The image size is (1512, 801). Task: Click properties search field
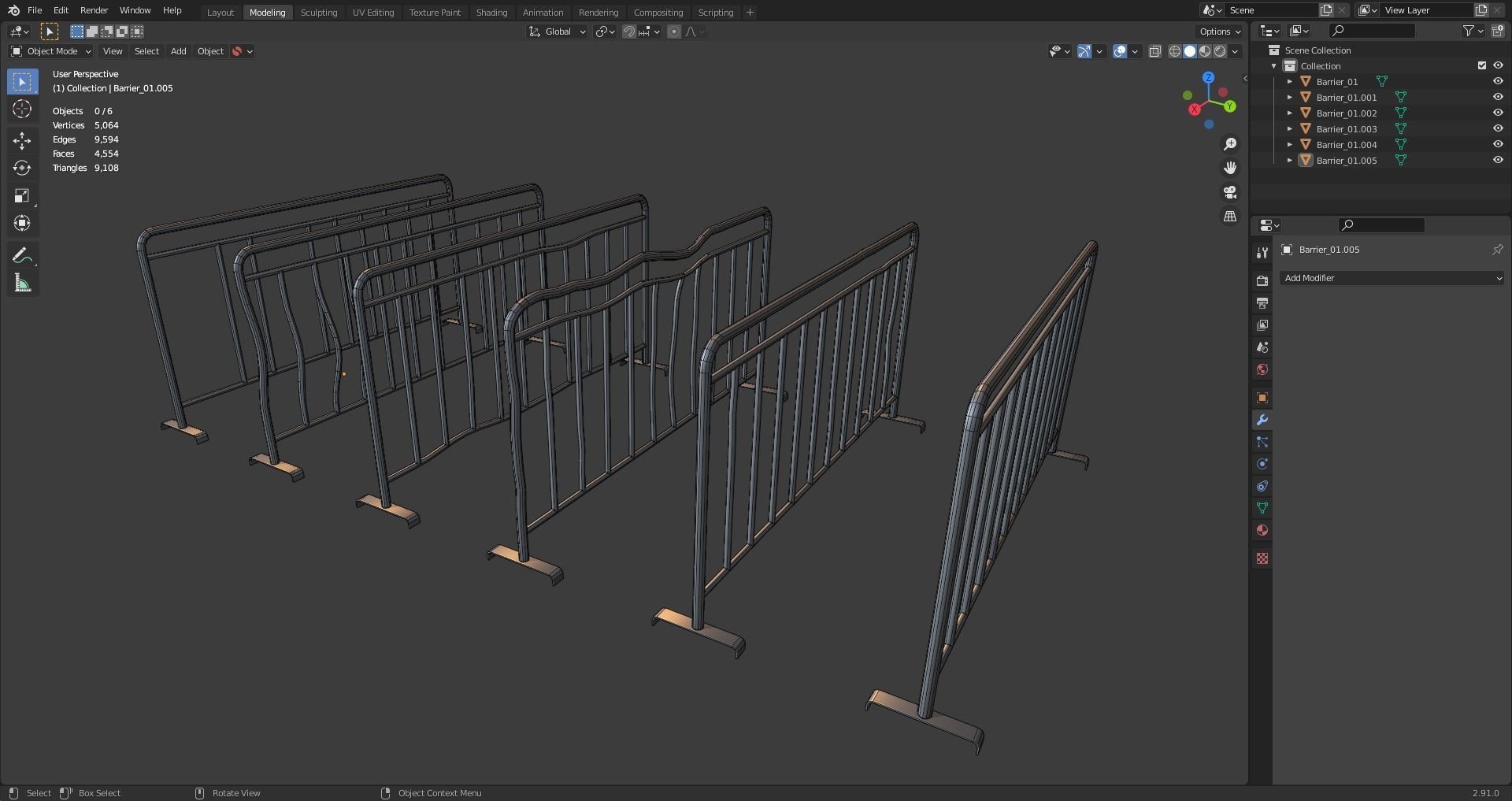tap(1381, 225)
